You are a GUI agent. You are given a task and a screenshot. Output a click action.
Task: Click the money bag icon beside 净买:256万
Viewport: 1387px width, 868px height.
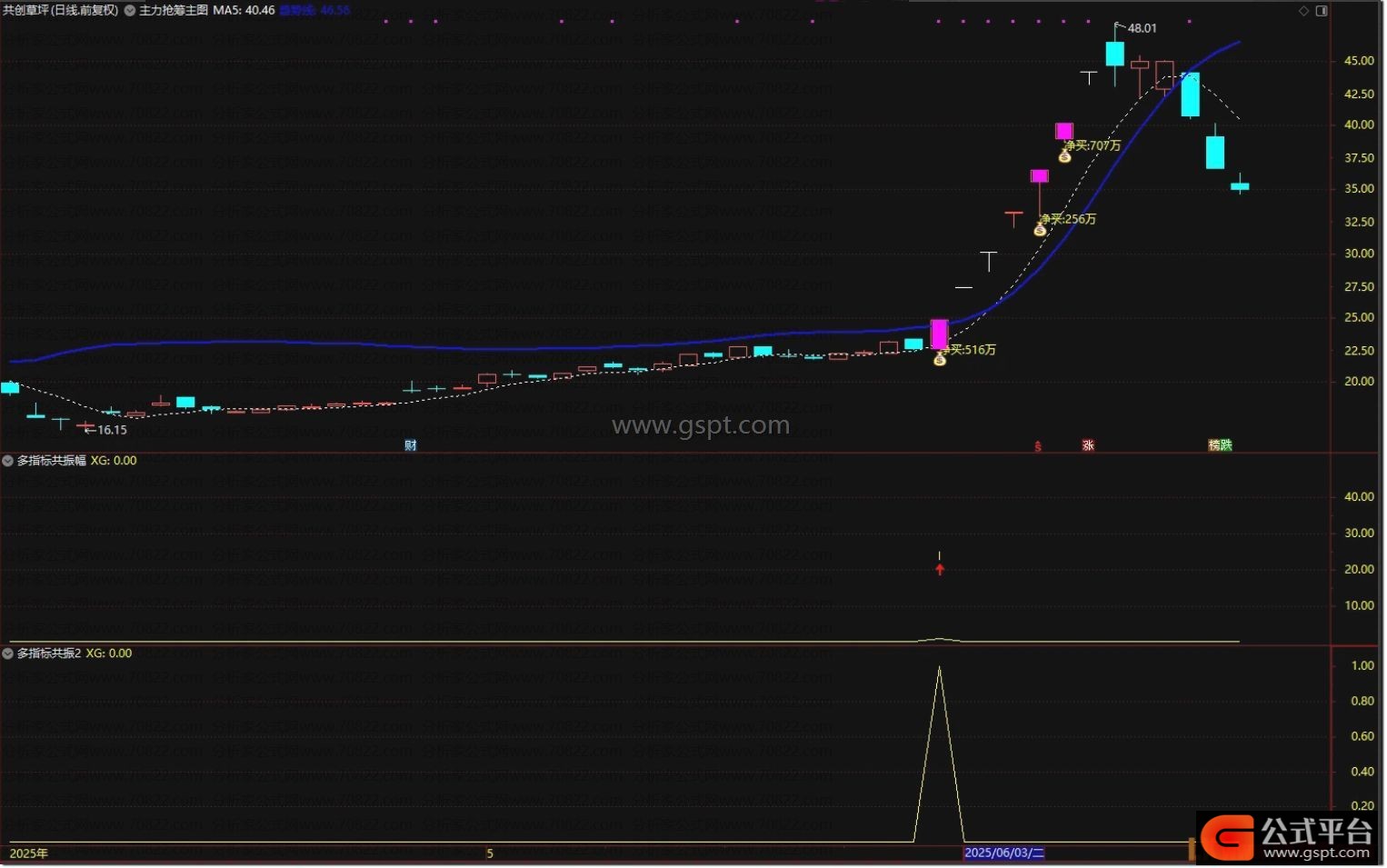coord(1042,231)
